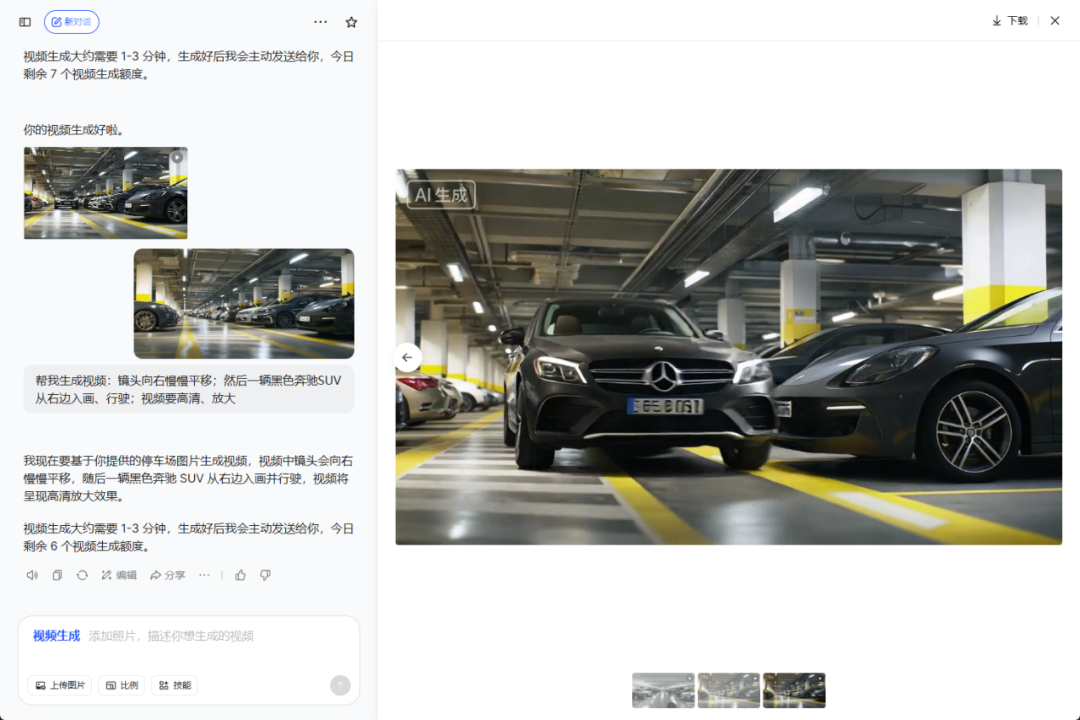The image size is (1080, 720).
Task: Click 上传图片 to upload an image
Action: (59, 685)
